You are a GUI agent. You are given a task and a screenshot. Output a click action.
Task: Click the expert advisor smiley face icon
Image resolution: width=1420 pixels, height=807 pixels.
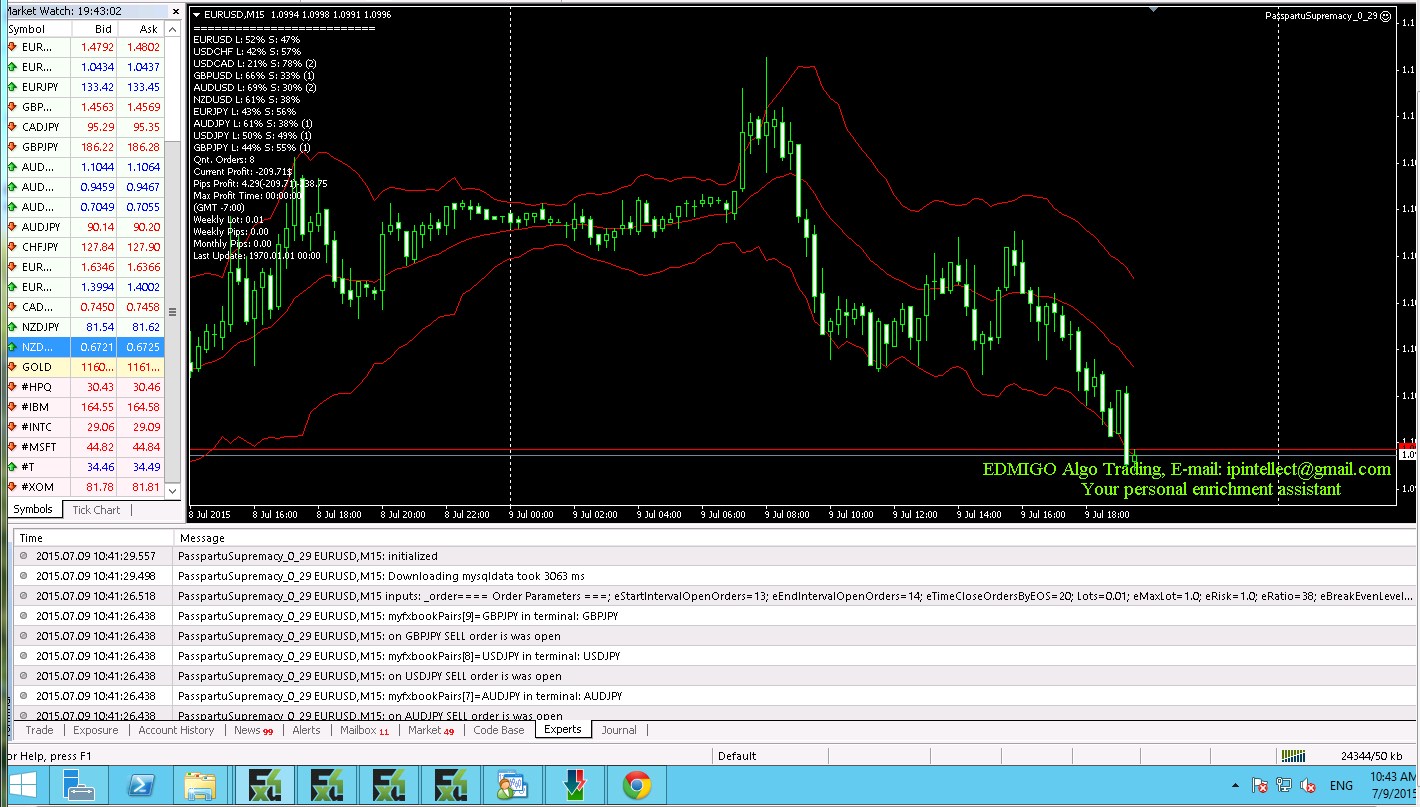click(1386, 16)
